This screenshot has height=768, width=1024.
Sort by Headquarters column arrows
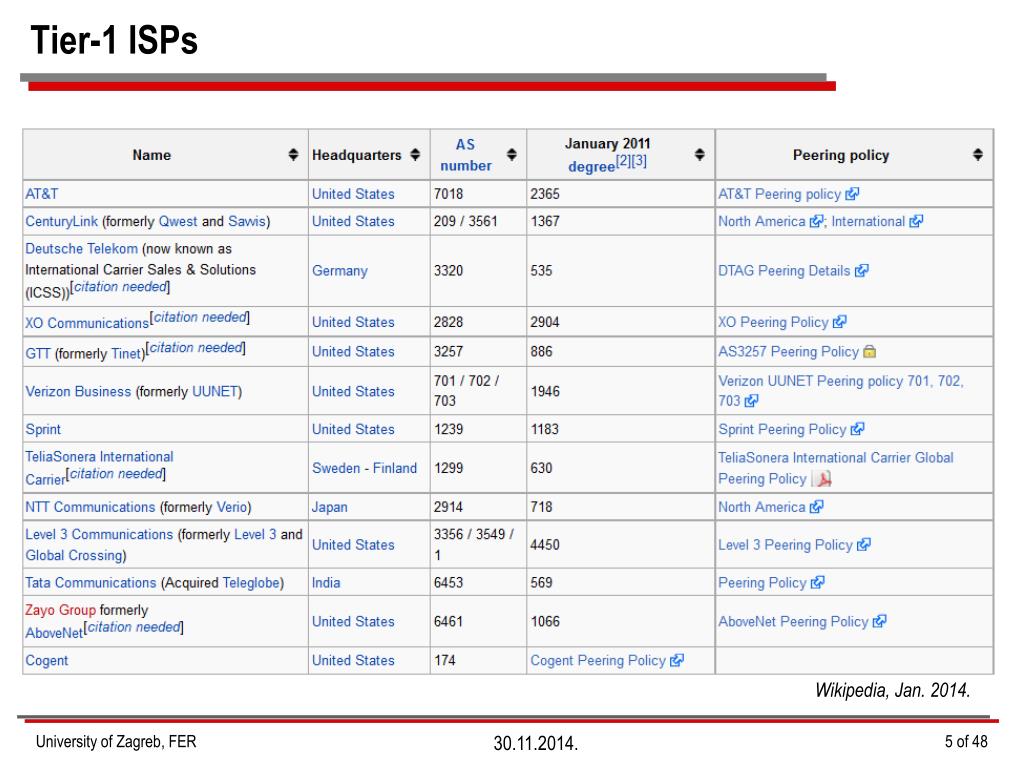tap(415, 155)
